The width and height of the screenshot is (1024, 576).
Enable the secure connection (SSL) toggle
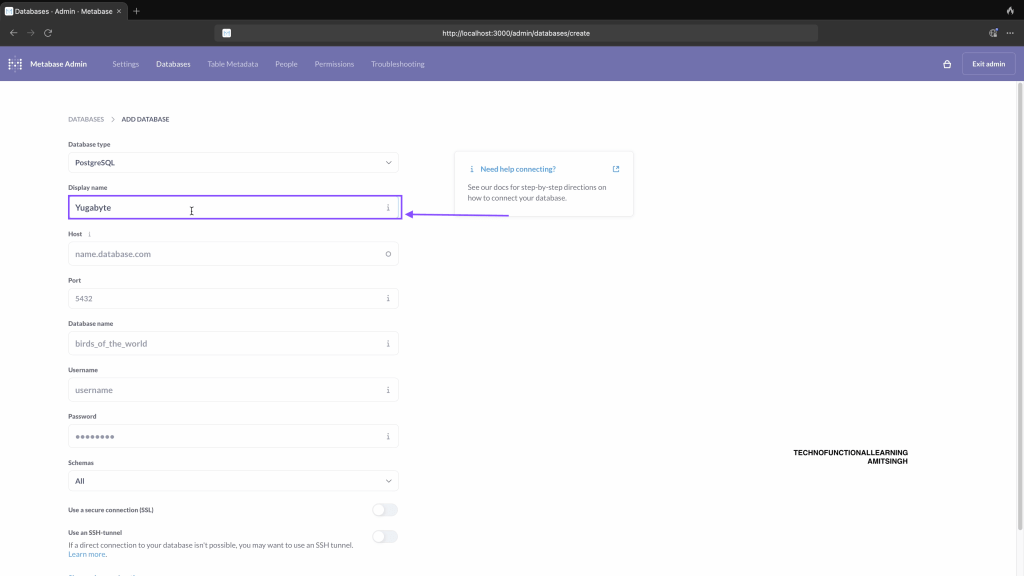[x=384, y=510]
